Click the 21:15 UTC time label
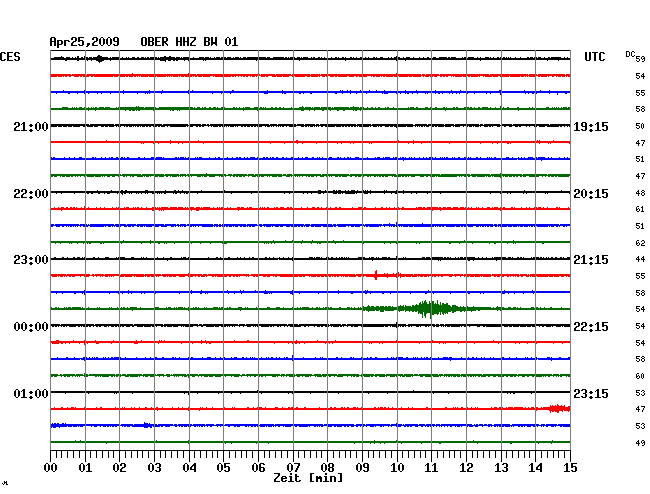Image resolution: width=650 pixels, height=494 pixels. 591,260
